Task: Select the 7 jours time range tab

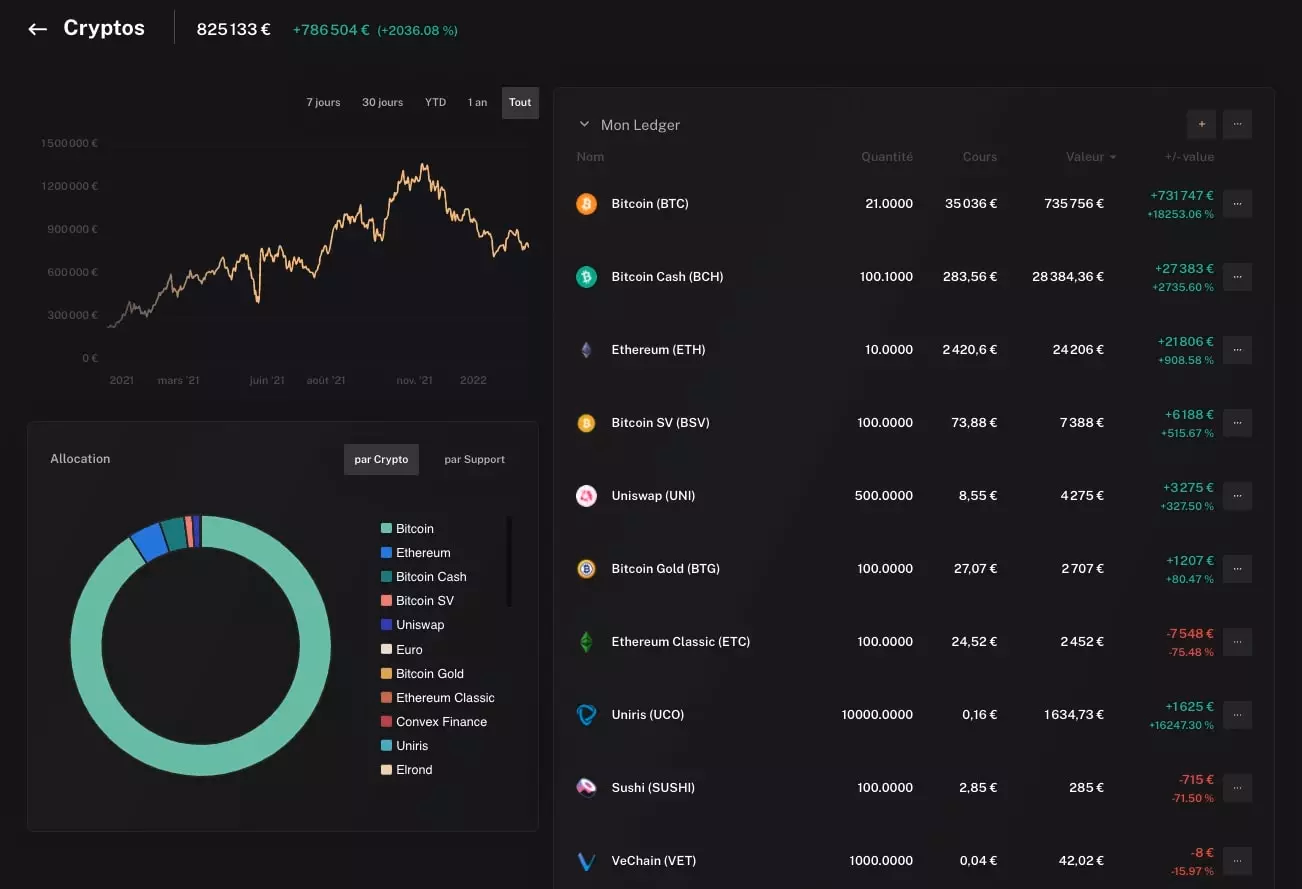Action: pyautogui.click(x=323, y=102)
